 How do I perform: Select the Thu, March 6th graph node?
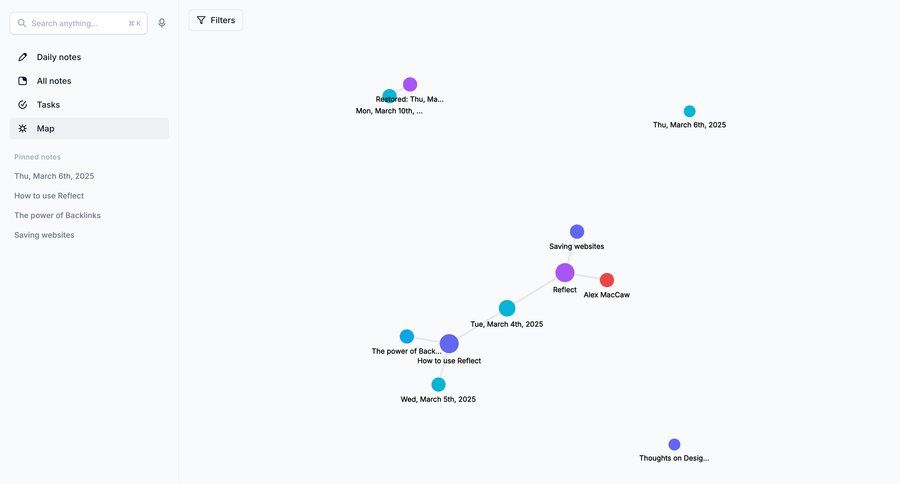click(689, 111)
